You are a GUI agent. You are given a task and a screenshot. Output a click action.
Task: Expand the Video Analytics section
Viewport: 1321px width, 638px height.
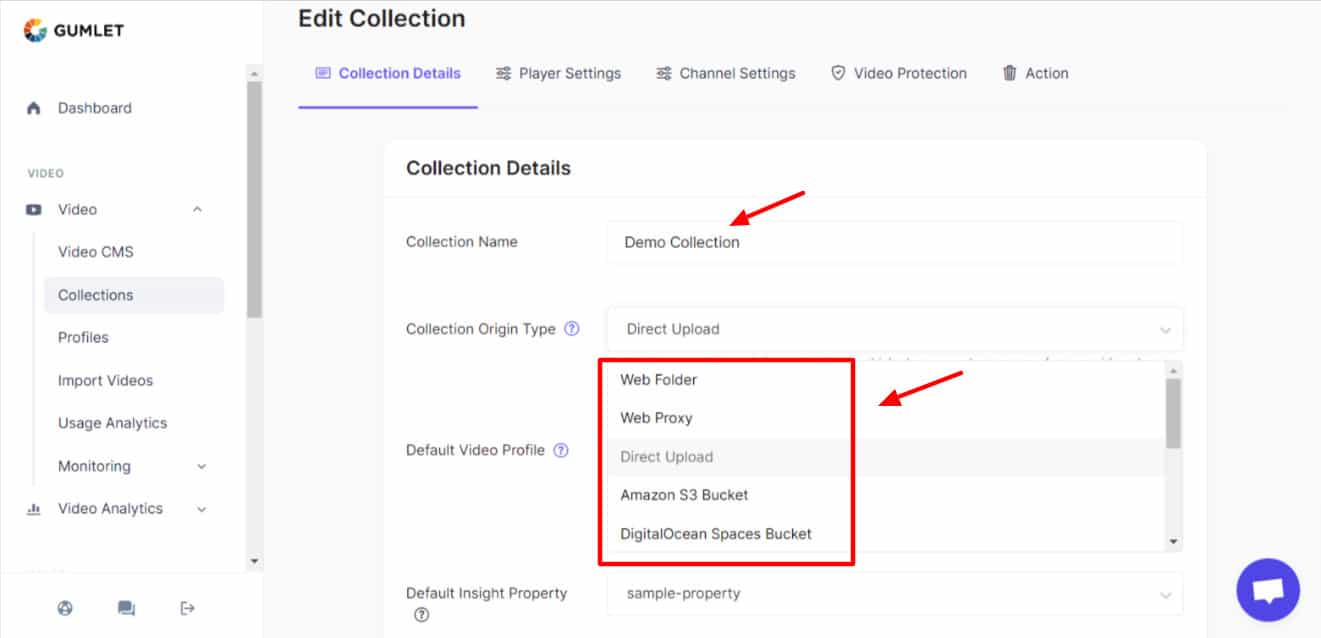(201, 509)
